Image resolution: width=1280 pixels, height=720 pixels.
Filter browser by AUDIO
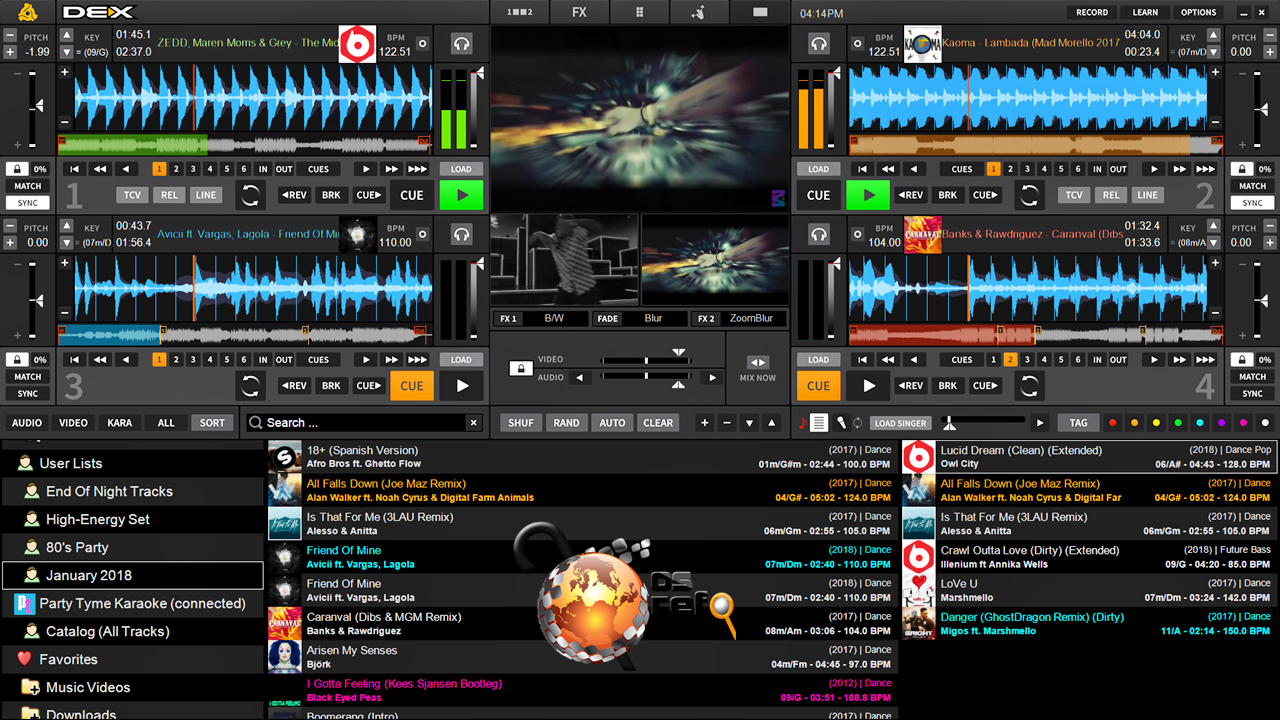27,423
